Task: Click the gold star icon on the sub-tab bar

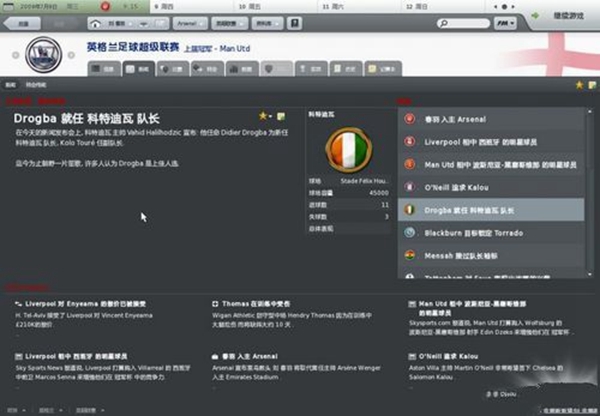Action: pos(579,85)
